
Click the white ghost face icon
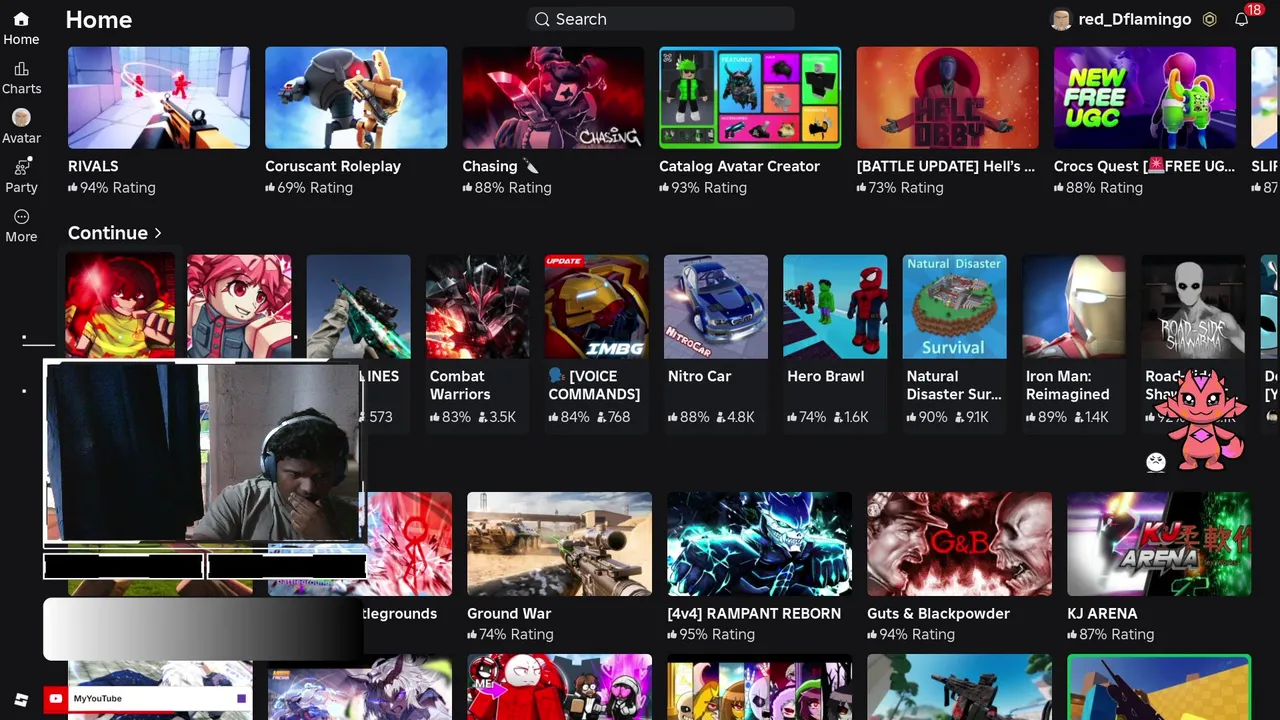pyautogui.click(x=1156, y=462)
